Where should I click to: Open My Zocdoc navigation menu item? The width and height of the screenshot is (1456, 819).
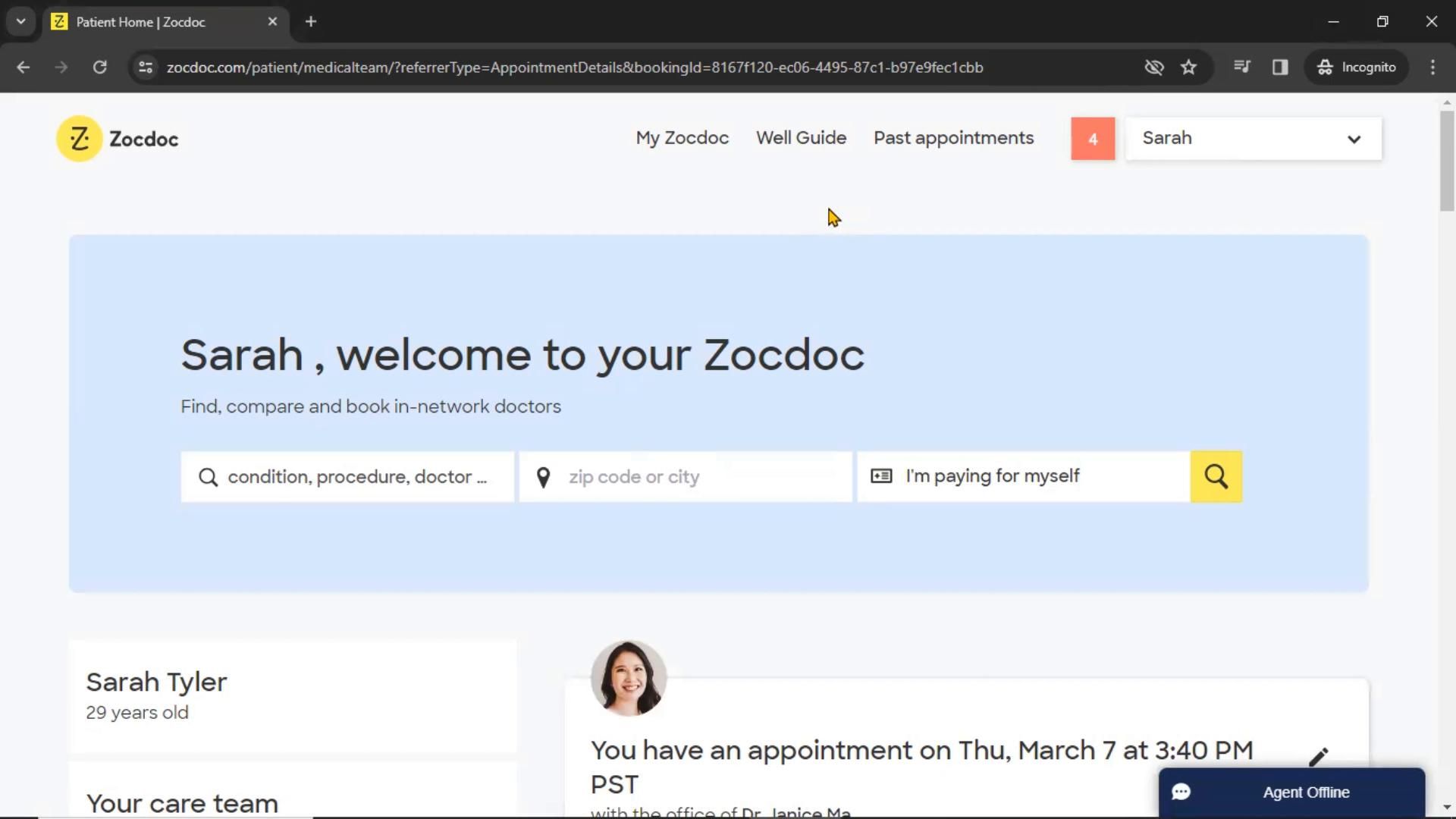tap(681, 138)
